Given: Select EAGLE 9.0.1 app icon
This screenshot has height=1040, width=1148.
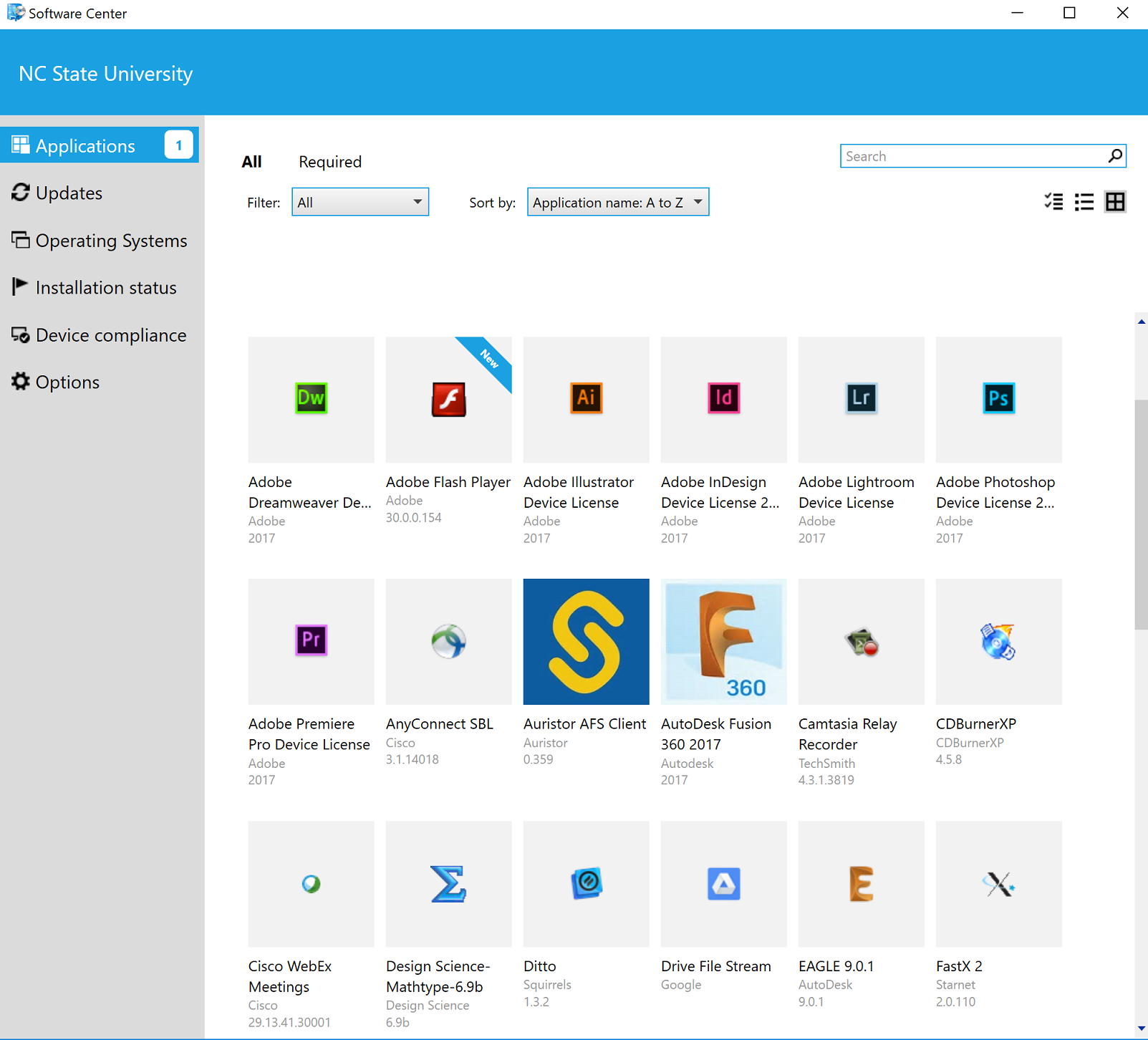Looking at the screenshot, I should click(x=861, y=883).
